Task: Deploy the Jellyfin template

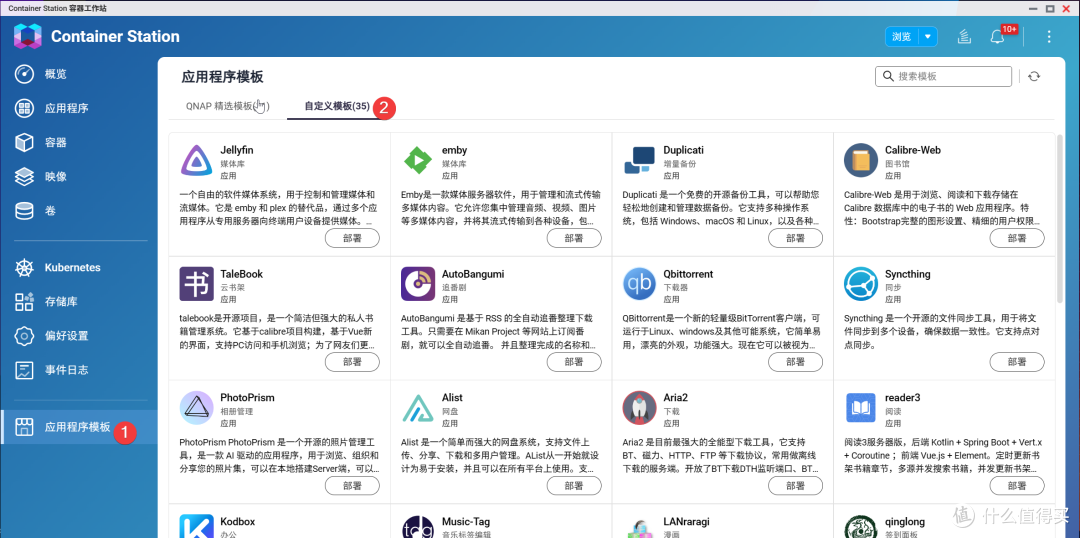Action: coord(352,238)
